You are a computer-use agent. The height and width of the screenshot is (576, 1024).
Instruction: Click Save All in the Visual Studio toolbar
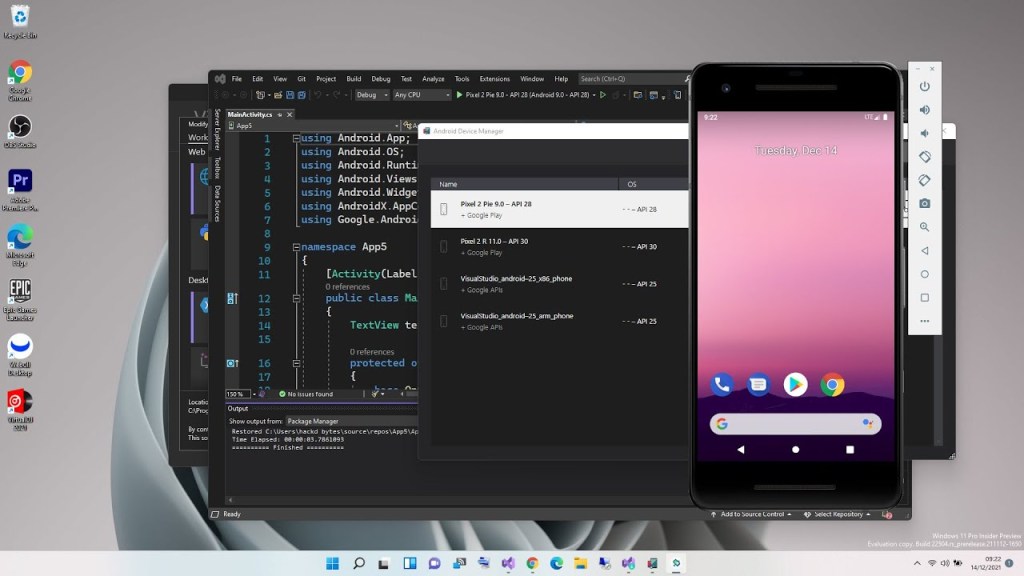pyautogui.click(x=301, y=95)
